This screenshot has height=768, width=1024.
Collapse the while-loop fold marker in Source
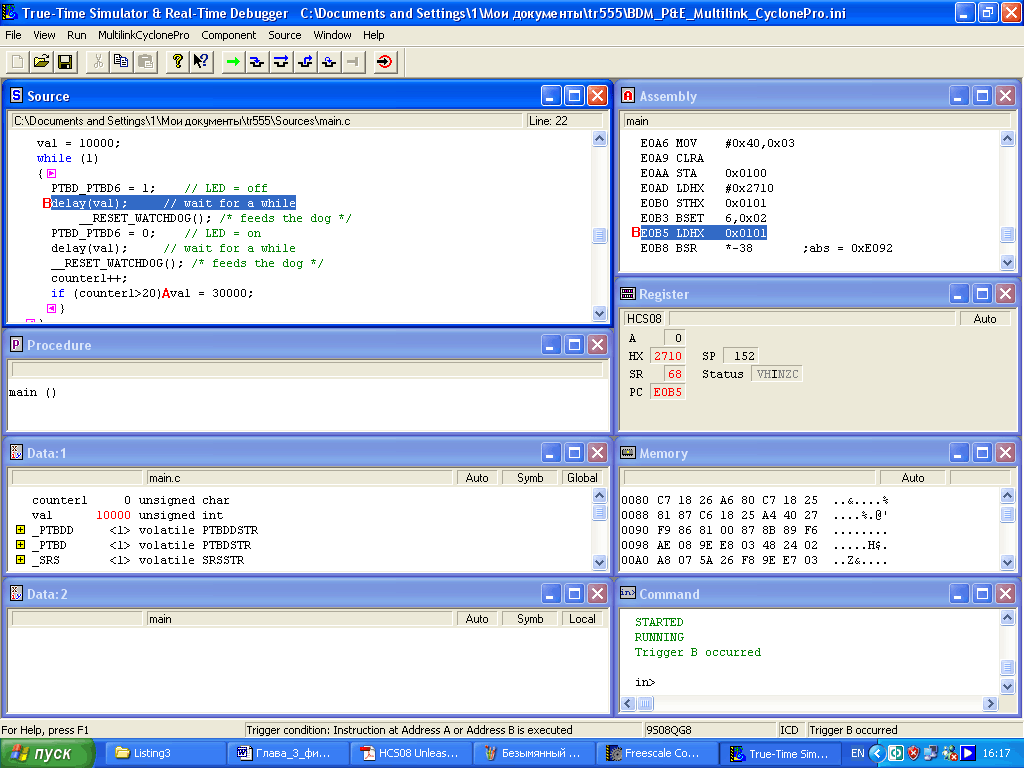tap(51, 173)
